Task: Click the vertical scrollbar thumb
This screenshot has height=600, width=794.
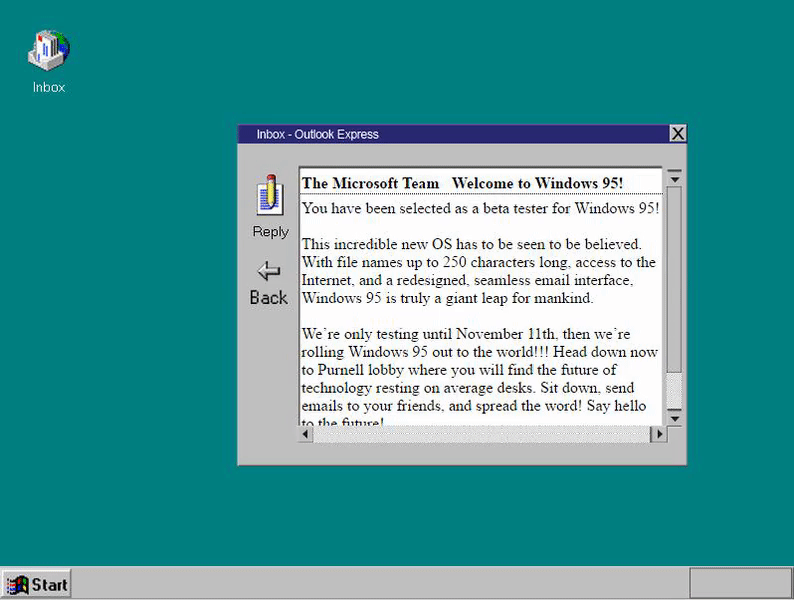Action: click(x=674, y=279)
